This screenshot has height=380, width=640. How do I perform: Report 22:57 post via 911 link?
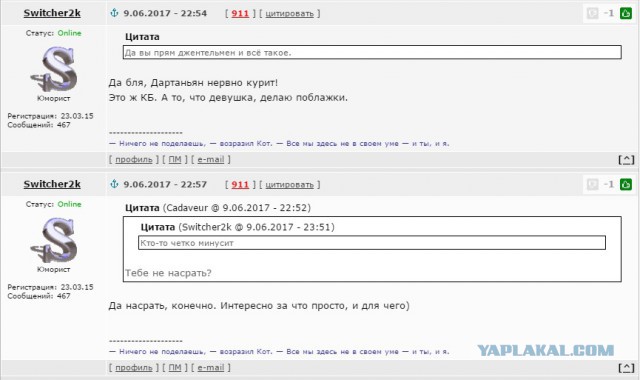click(x=240, y=184)
